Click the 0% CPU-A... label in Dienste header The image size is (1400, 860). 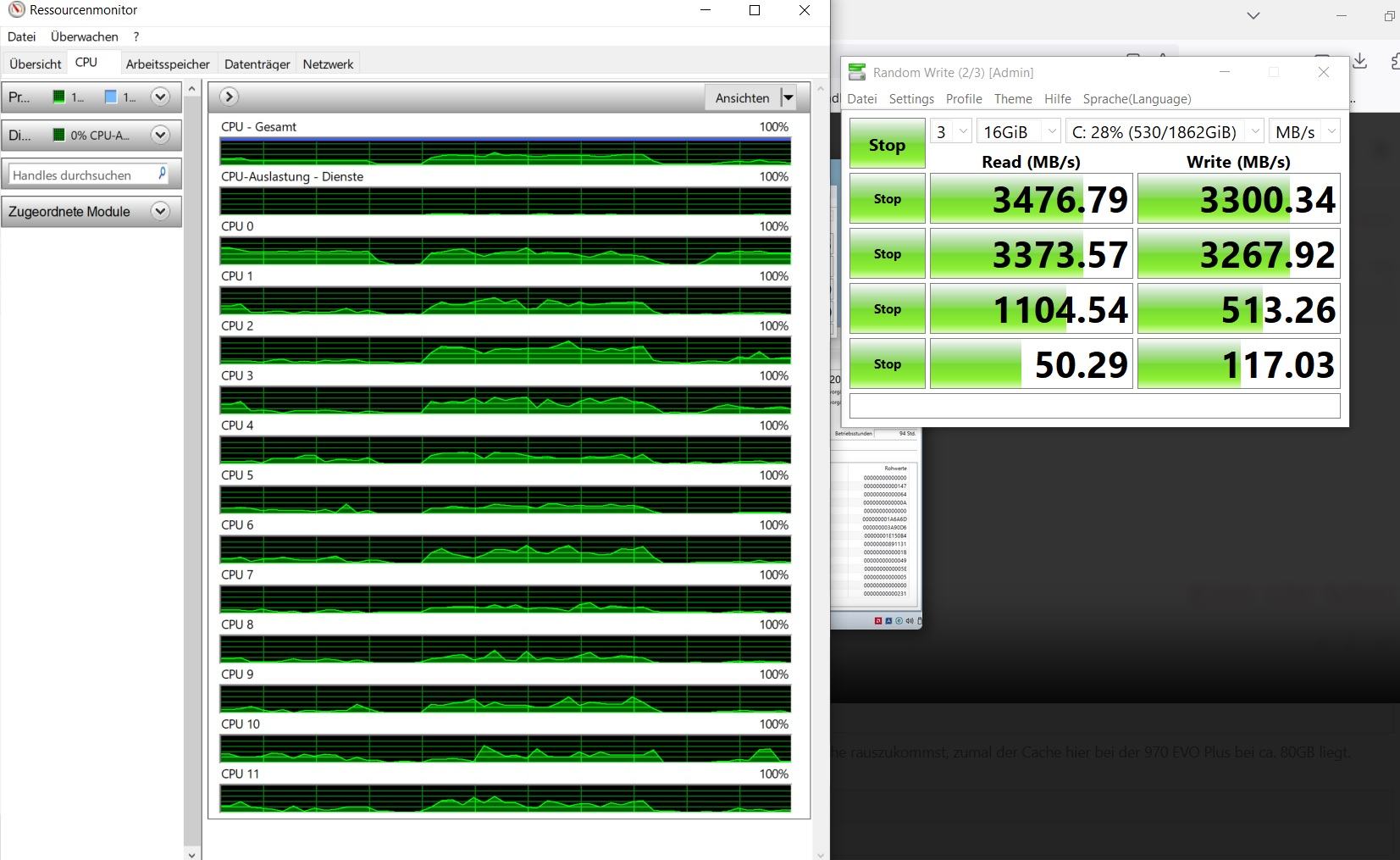coord(100,135)
